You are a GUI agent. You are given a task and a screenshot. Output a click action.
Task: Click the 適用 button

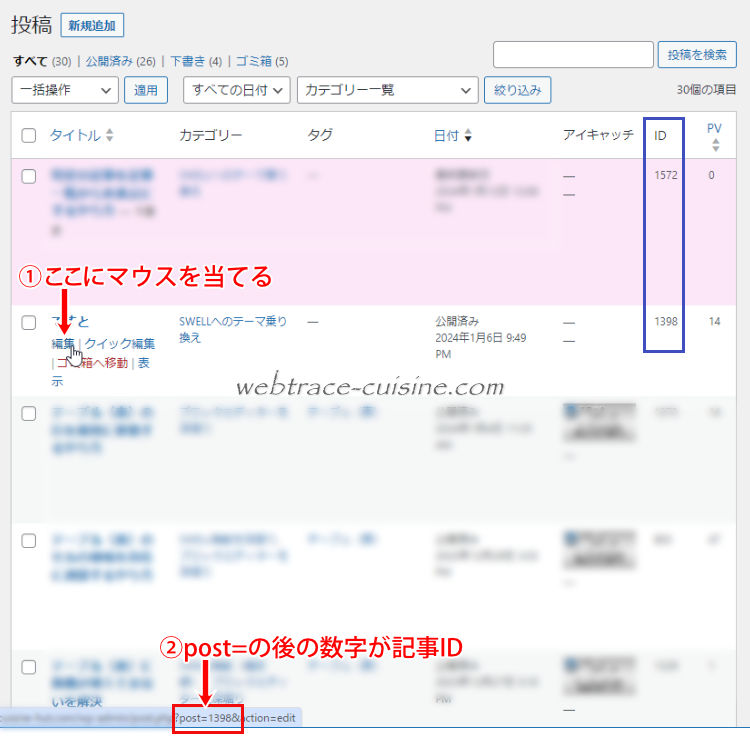coord(146,90)
